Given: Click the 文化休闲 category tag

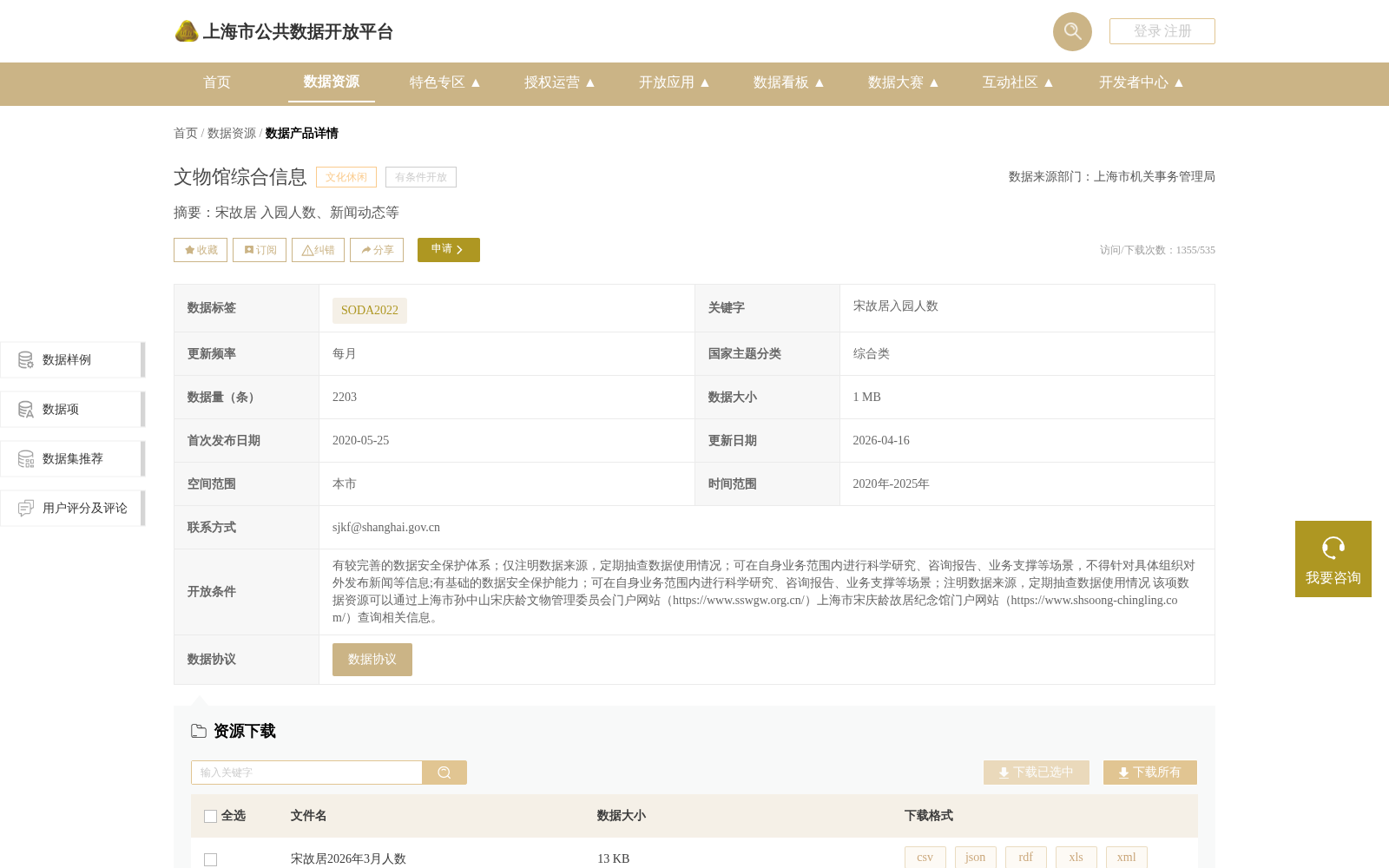Looking at the screenshot, I should click(x=346, y=177).
